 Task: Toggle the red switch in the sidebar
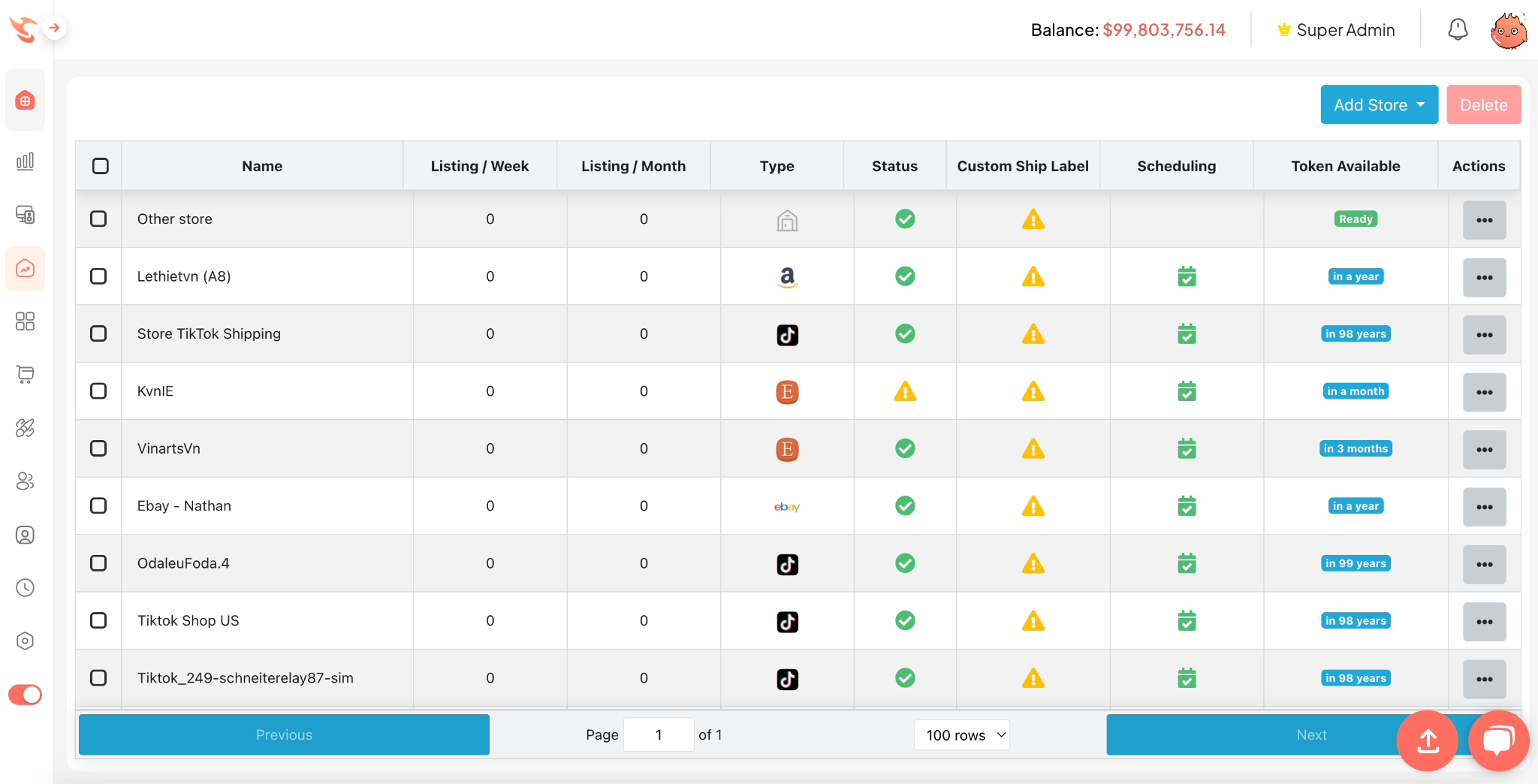(x=25, y=695)
